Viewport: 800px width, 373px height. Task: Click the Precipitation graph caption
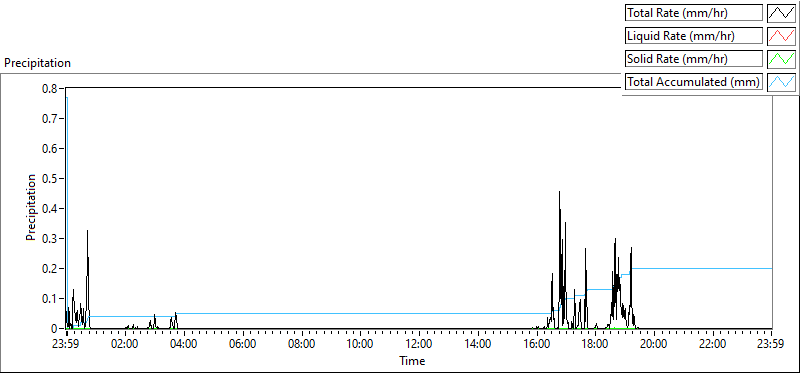37,63
